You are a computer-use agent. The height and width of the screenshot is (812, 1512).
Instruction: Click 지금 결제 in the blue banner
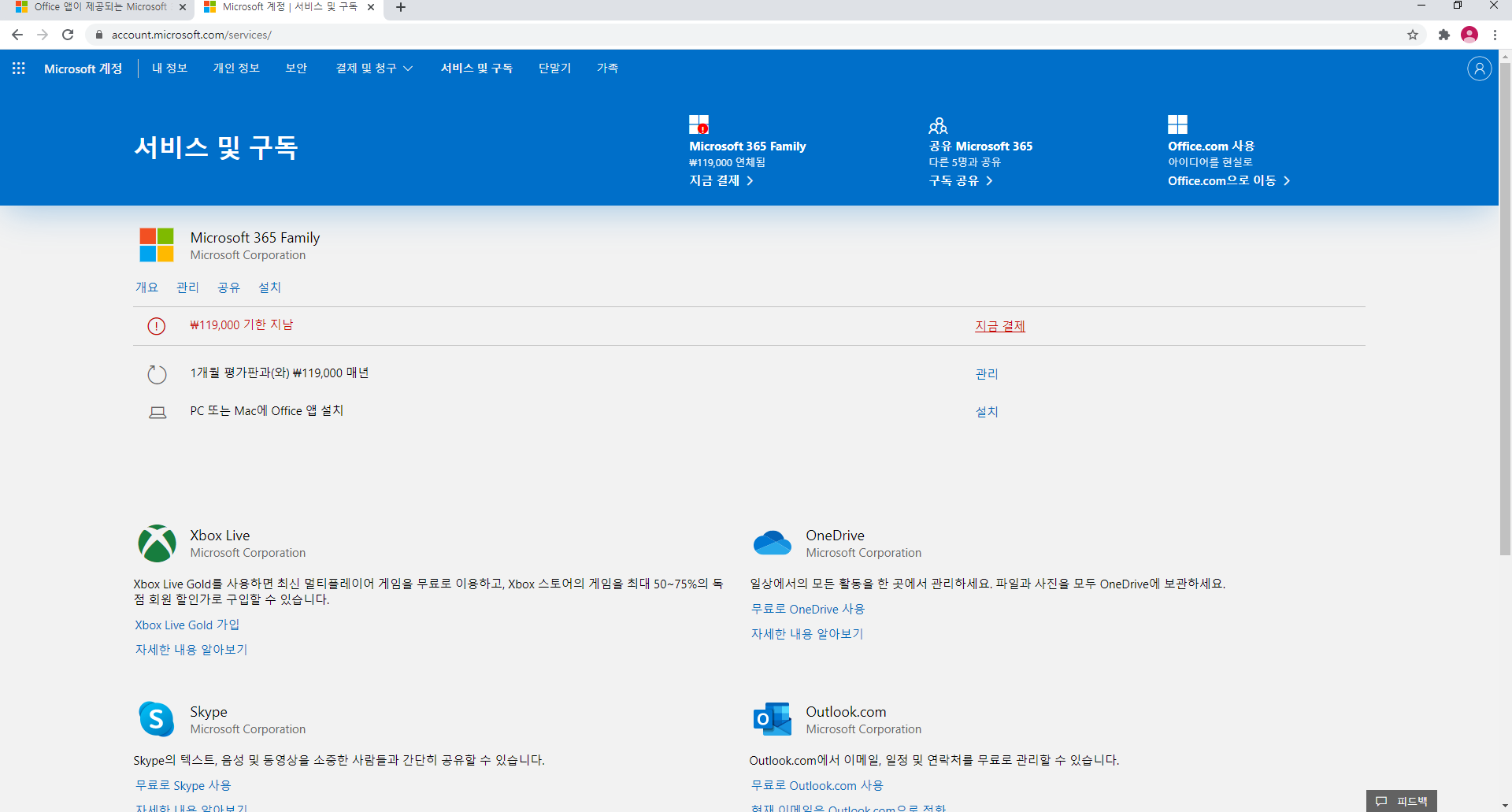(x=721, y=180)
